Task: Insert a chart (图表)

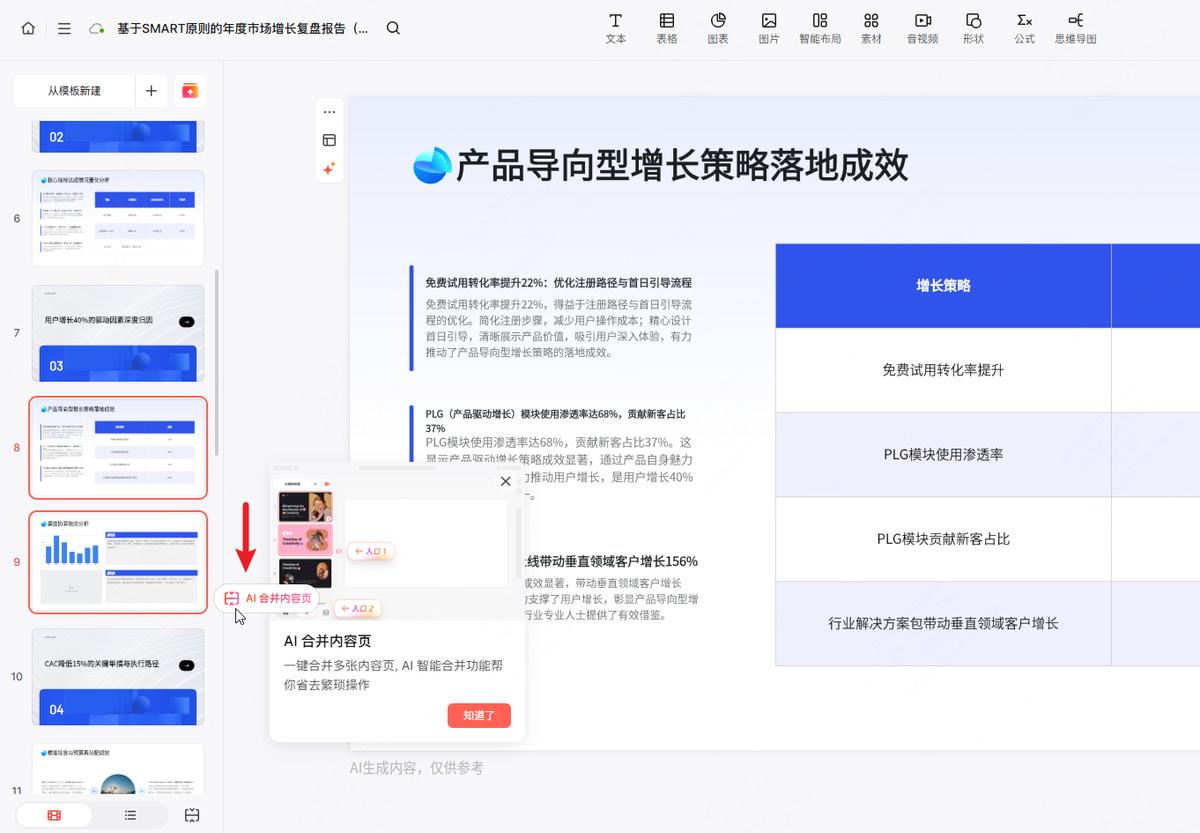Action: pos(718,29)
